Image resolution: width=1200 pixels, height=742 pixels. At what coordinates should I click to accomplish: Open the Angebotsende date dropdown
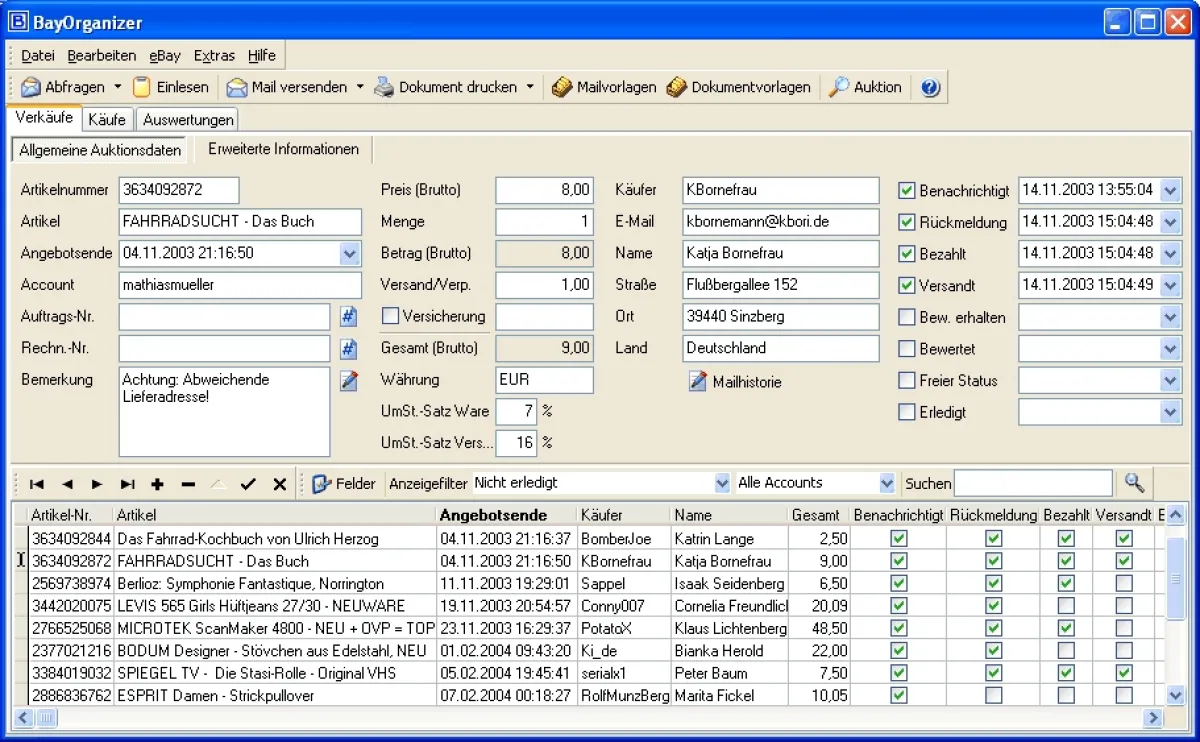(x=349, y=253)
